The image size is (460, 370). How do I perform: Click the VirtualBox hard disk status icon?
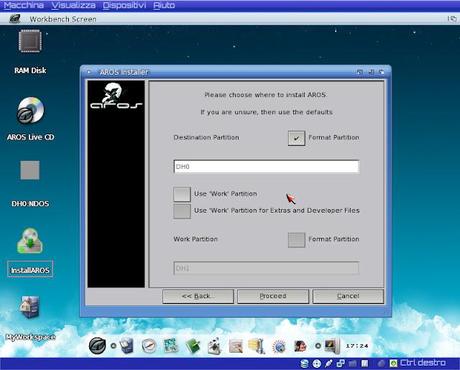[x=304, y=363]
